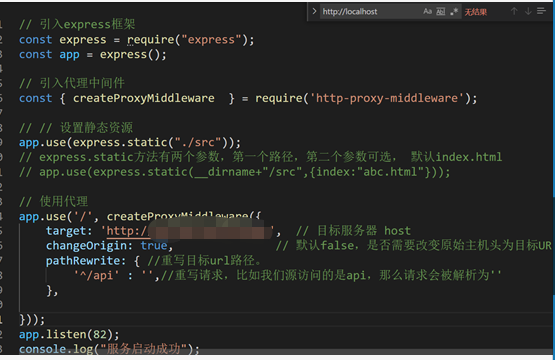Click the commented line with index:"abc.html"
555x360 pixels.
[x=235, y=172]
